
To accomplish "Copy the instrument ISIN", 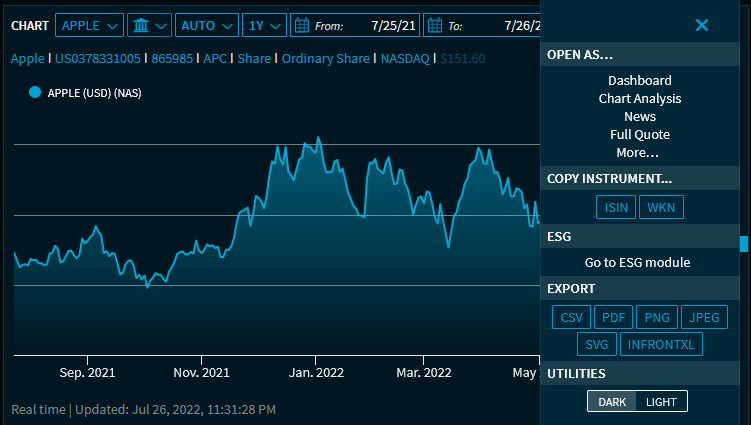I will [x=614, y=208].
